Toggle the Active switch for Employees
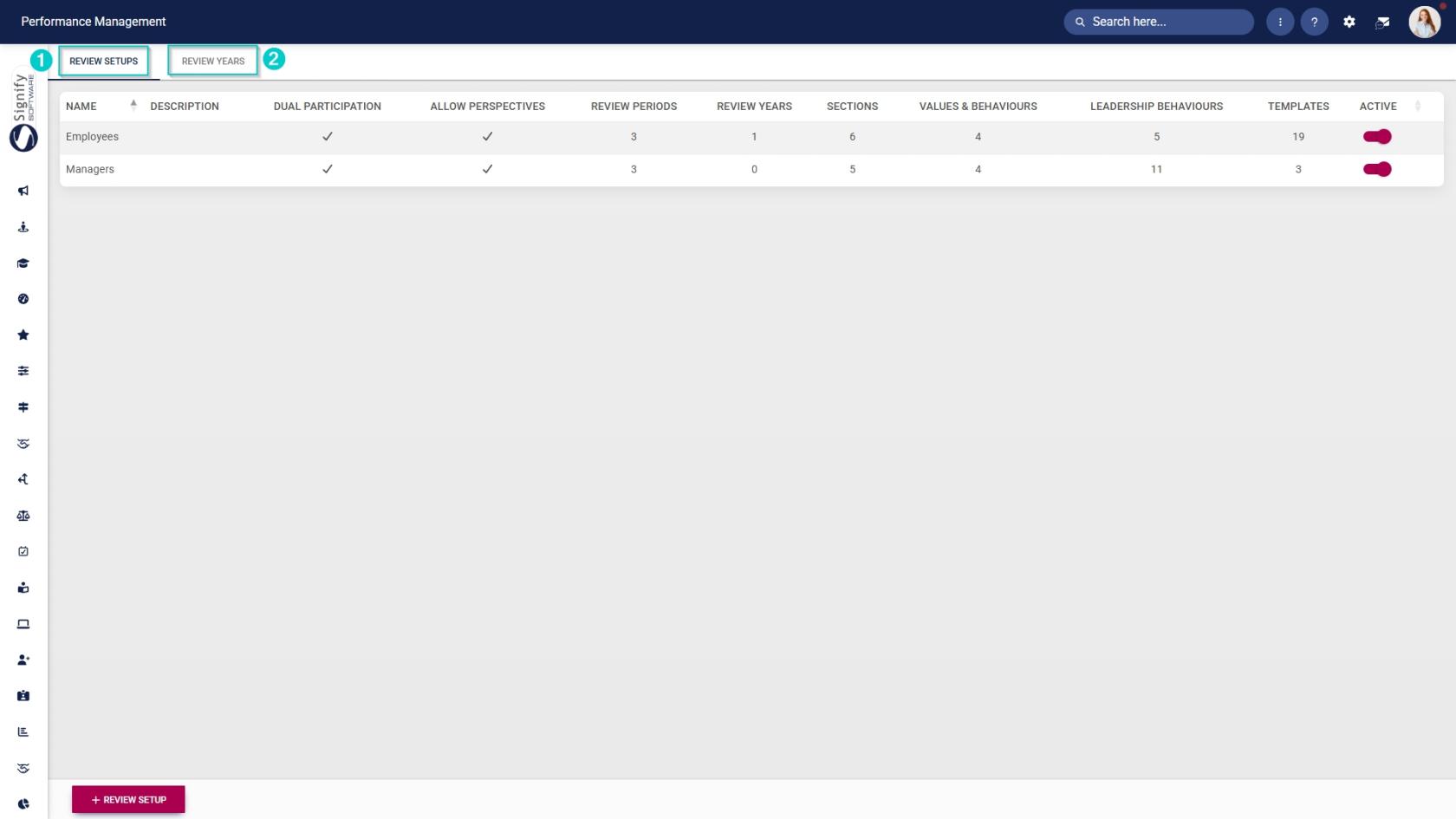The width and height of the screenshot is (1456, 819). [x=1377, y=136]
